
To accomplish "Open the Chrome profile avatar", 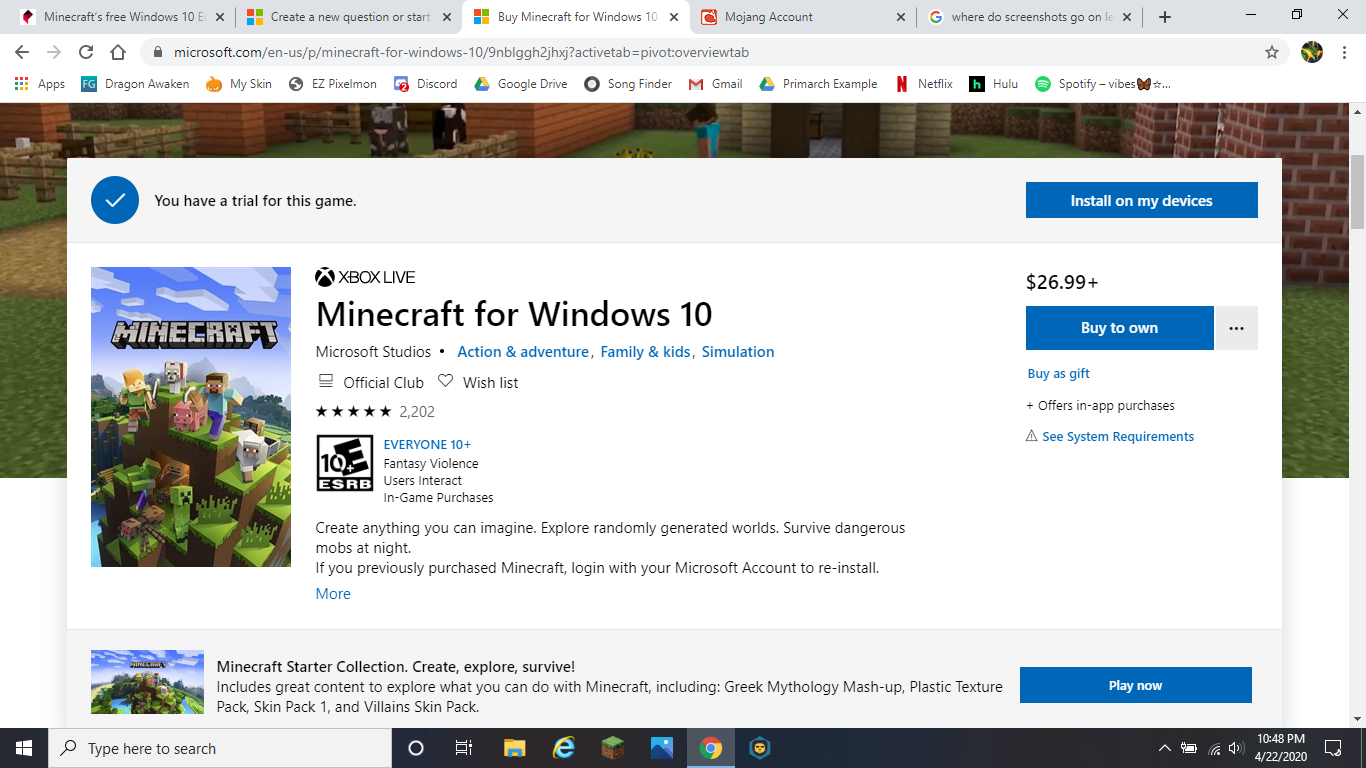I will [x=1312, y=52].
